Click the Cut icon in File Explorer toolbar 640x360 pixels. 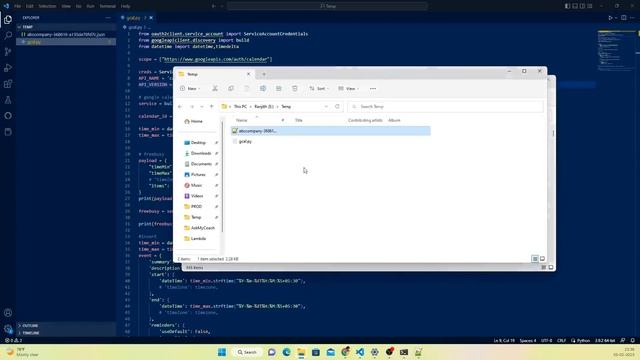click(x=215, y=89)
